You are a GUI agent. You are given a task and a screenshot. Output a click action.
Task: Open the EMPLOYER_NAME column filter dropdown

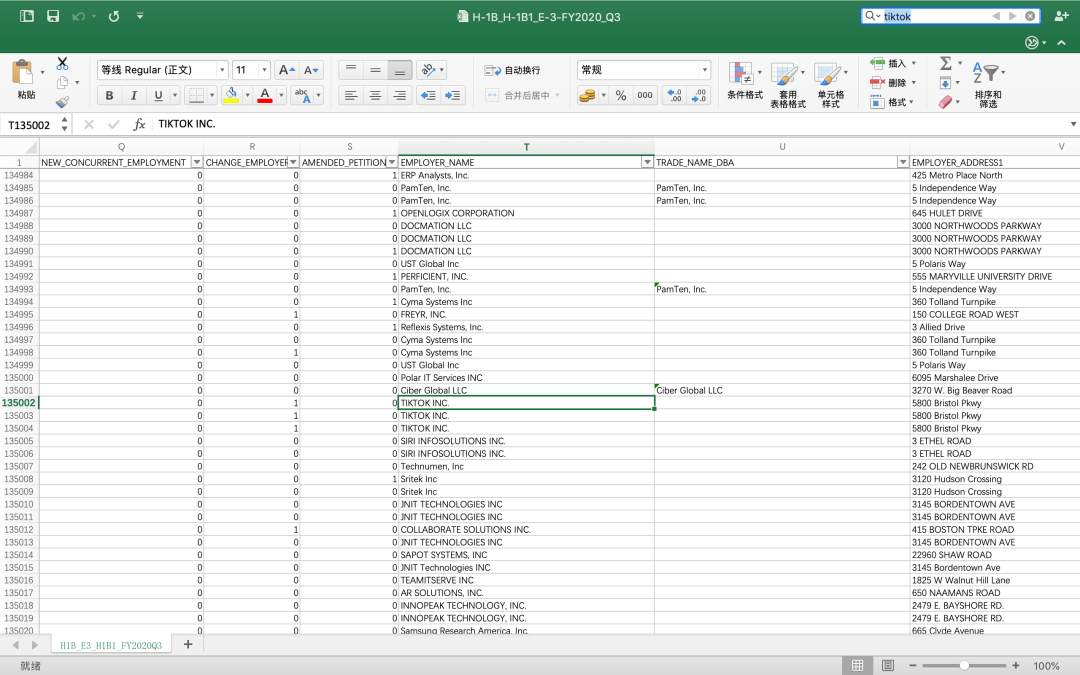[647, 162]
